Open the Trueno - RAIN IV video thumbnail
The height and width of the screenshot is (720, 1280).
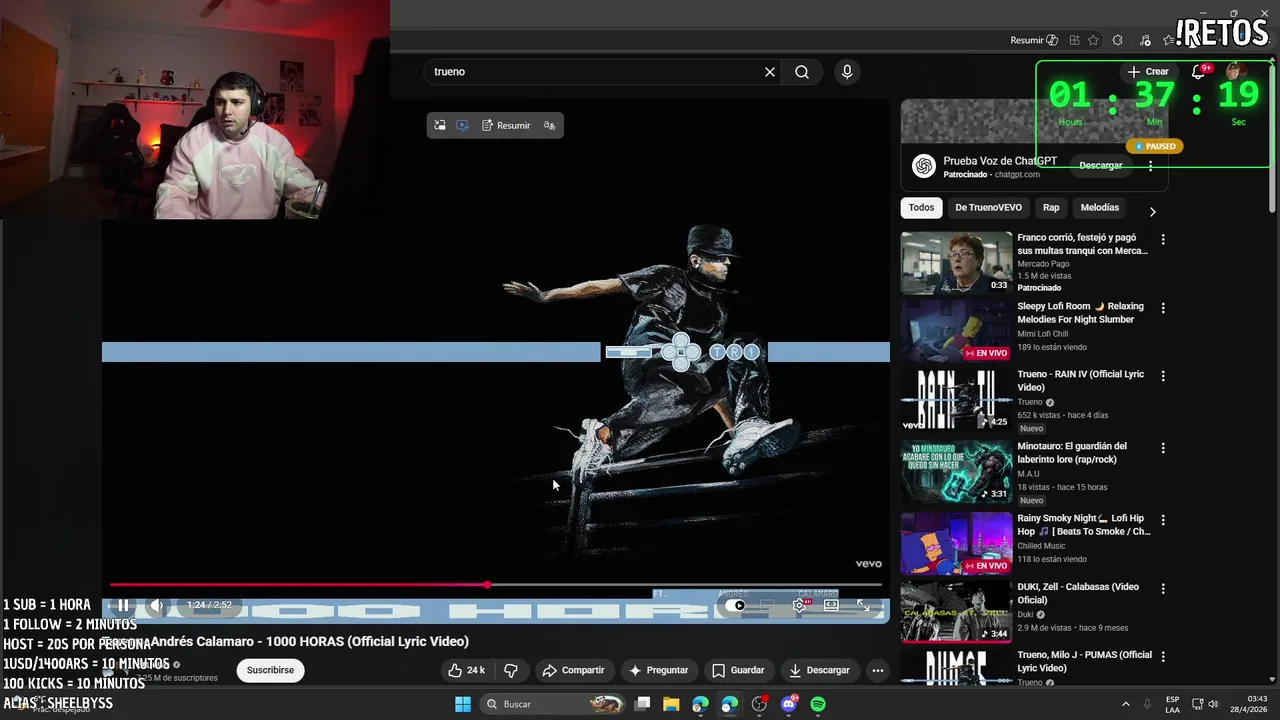pos(957,399)
